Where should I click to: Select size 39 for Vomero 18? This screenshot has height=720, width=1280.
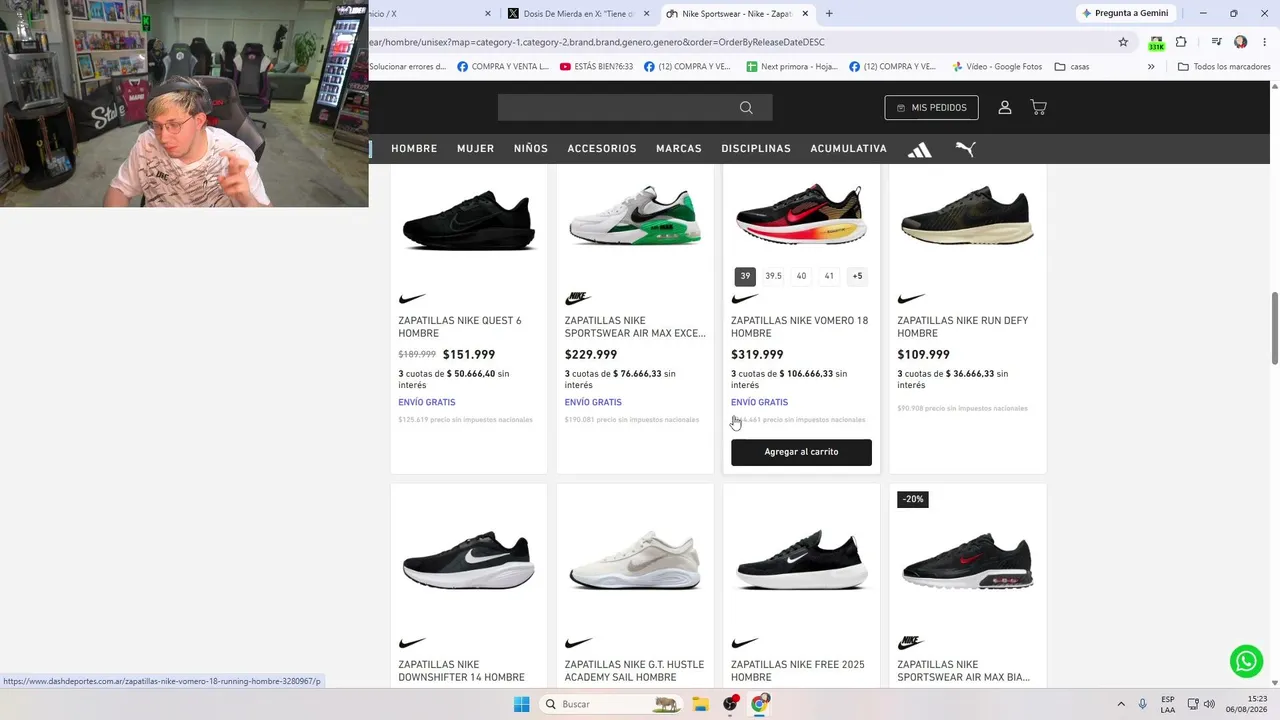745,277
